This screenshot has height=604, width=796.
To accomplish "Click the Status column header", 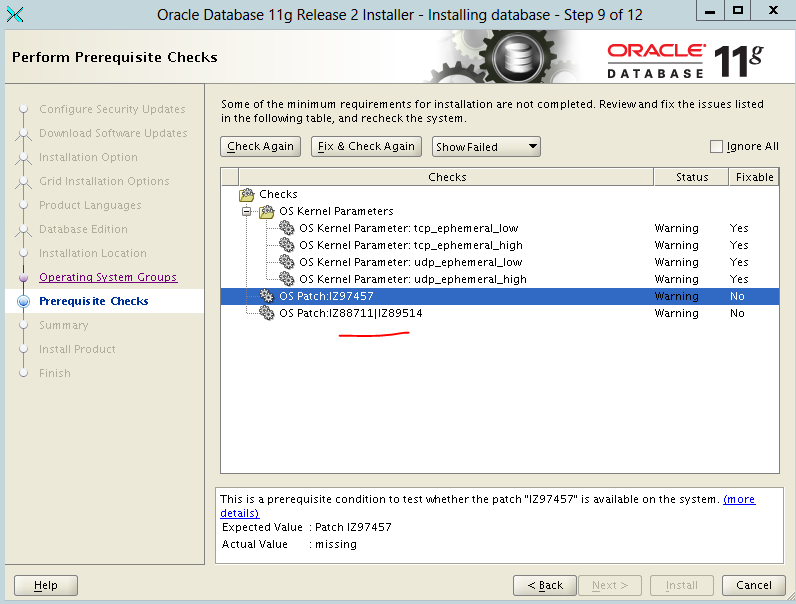I will click(x=691, y=177).
